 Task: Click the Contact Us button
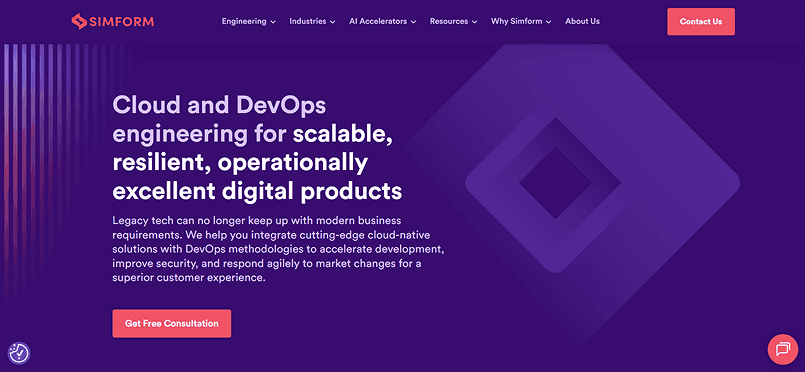click(701, 22)
